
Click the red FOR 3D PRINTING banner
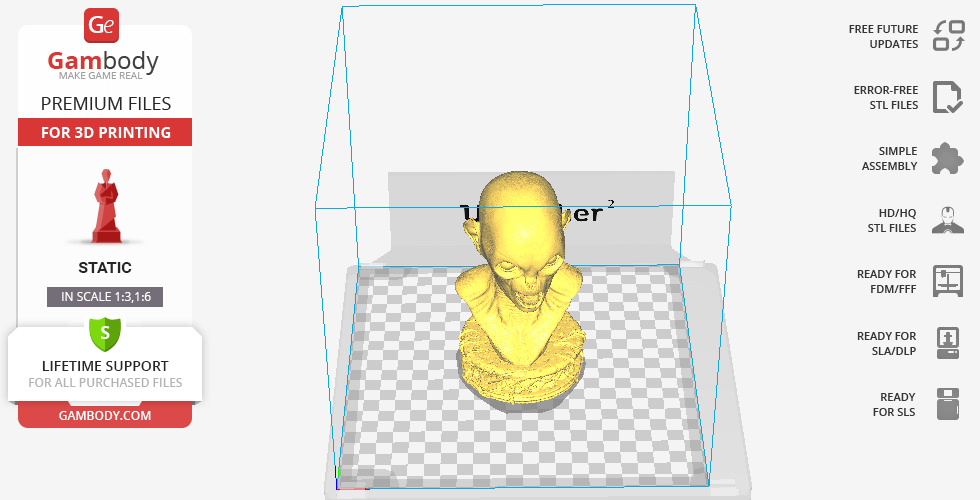click(105, 132)
